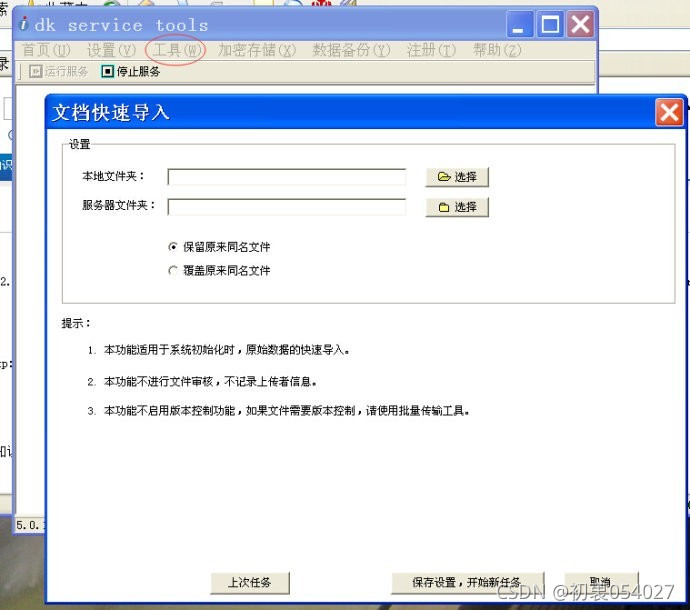Image resolution: width=690 pixels, height=610 pixels.
Task: Click the 上次任务 button
Action: [x=250, y=583]
